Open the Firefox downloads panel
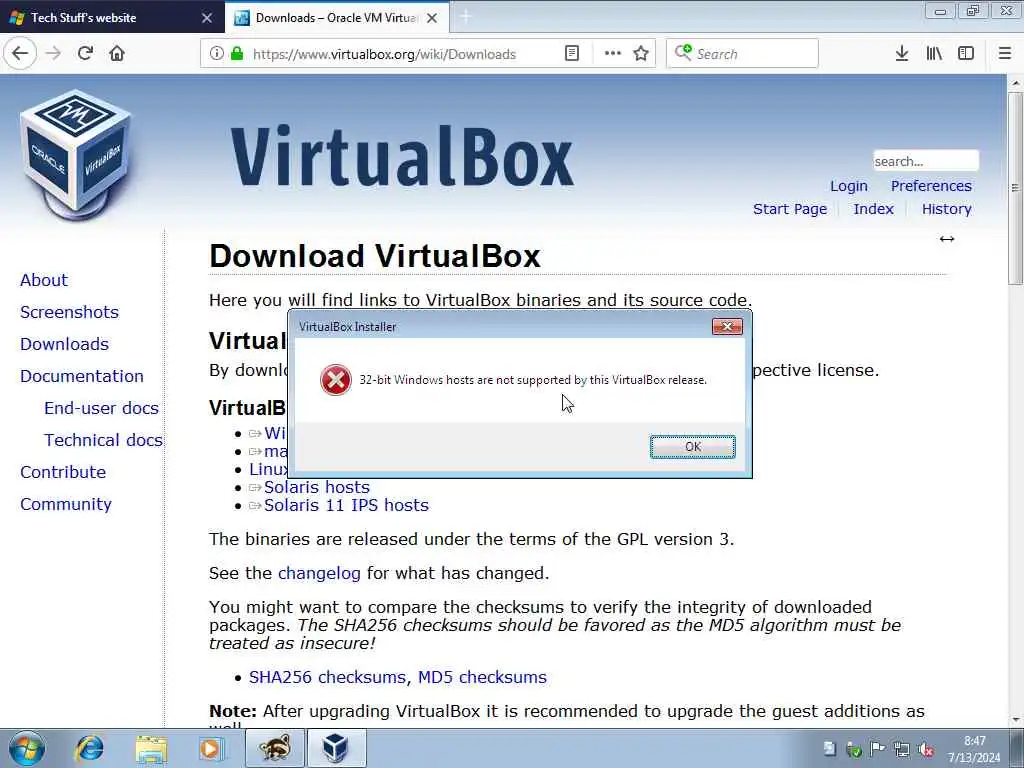 click(x=902, y=54)
